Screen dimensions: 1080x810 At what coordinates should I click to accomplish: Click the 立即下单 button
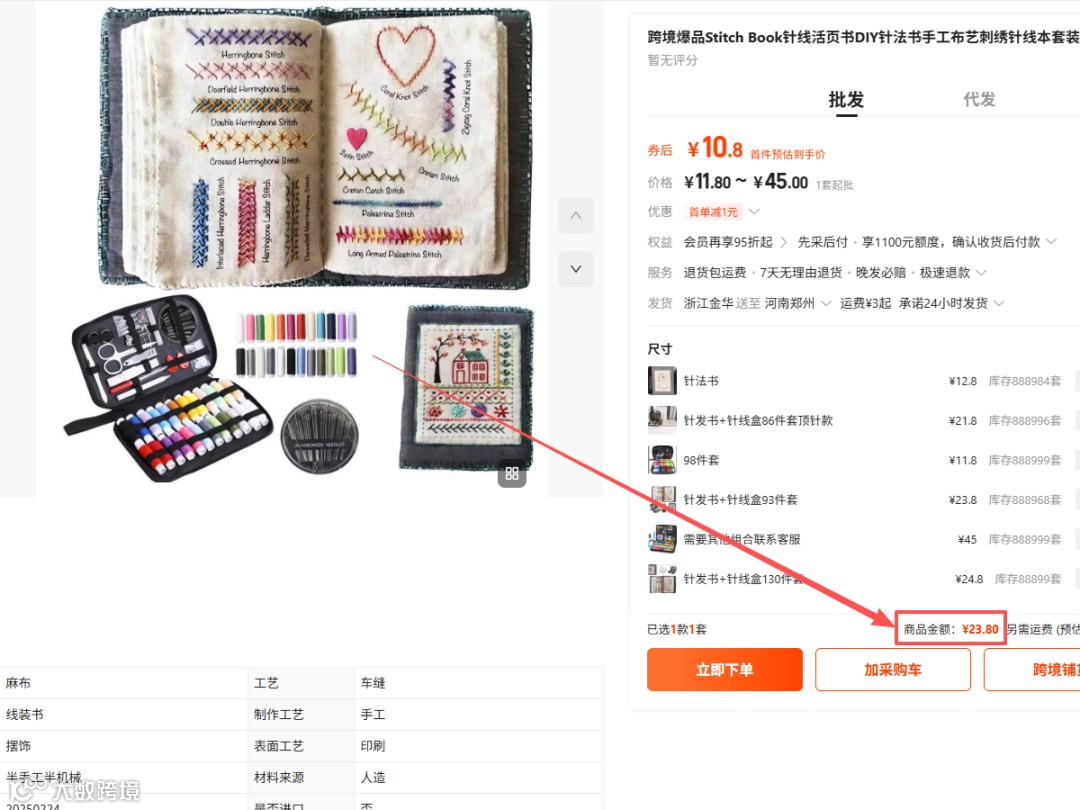[725, 669]
